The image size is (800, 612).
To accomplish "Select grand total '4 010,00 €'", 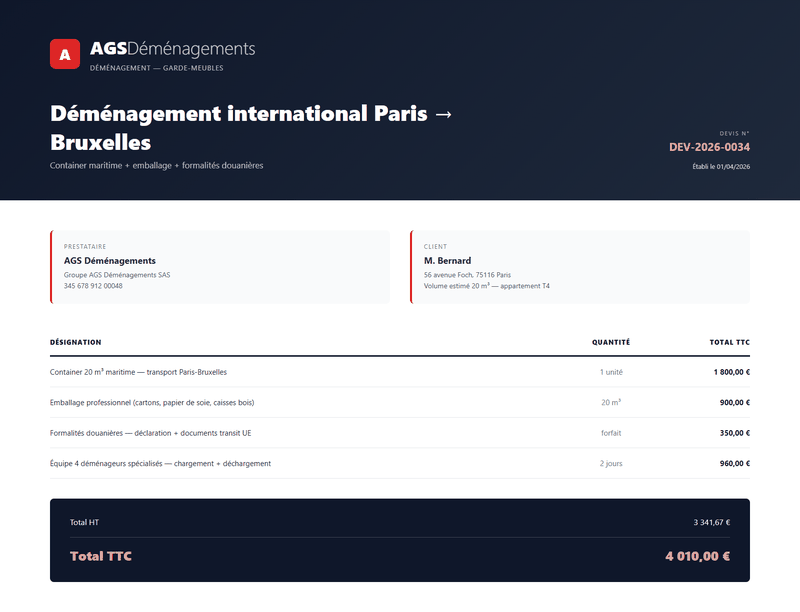I will click(x=697, y=556).
